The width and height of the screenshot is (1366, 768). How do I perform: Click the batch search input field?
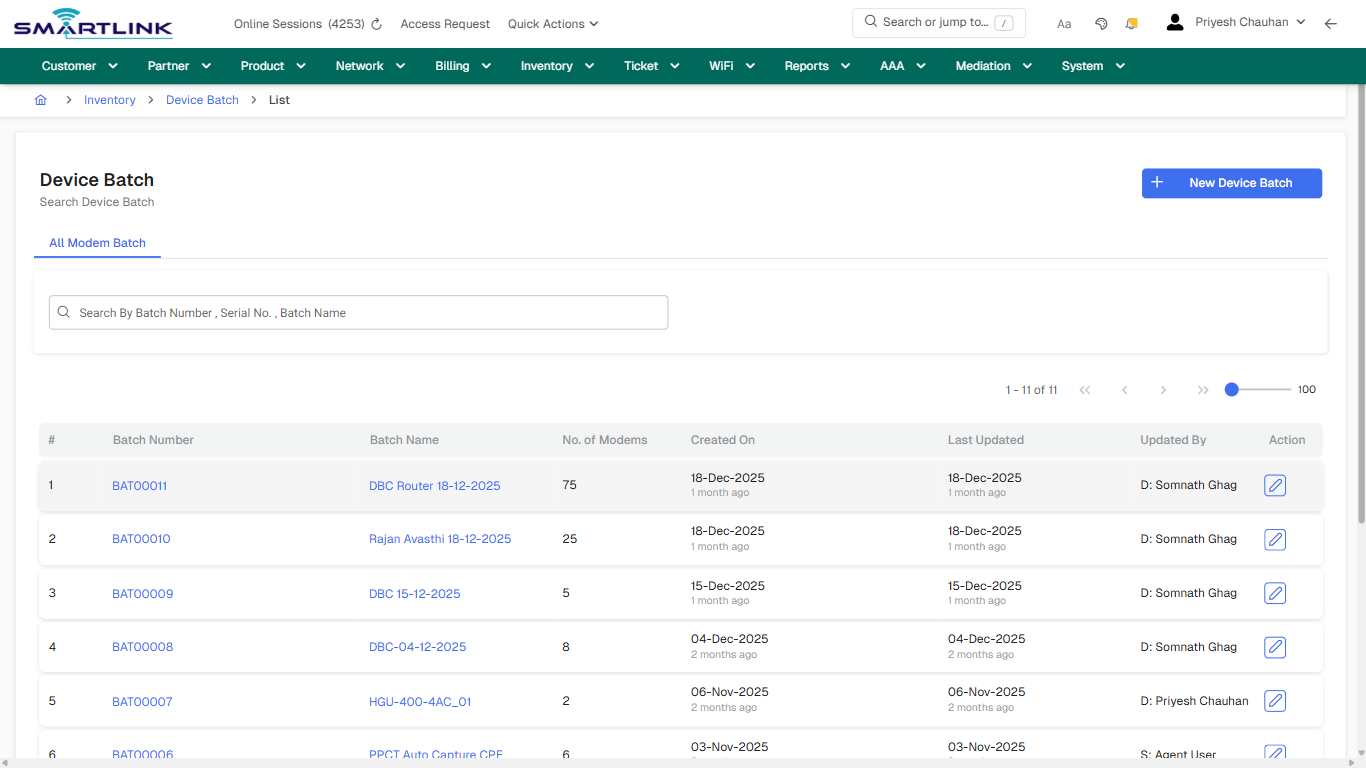[x=358, y=312]
